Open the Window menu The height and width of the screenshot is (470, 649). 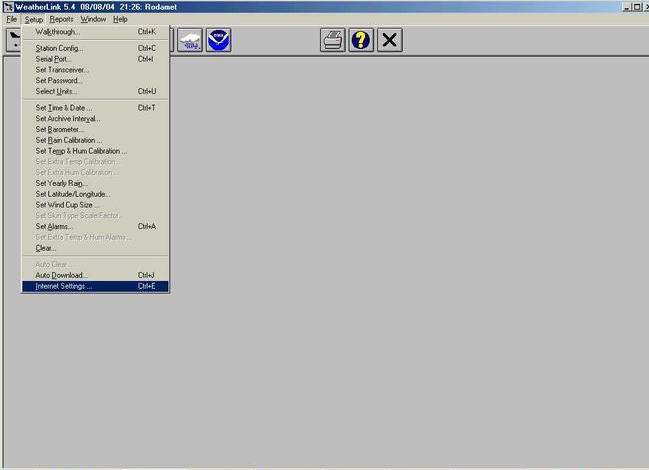point(93,19)
